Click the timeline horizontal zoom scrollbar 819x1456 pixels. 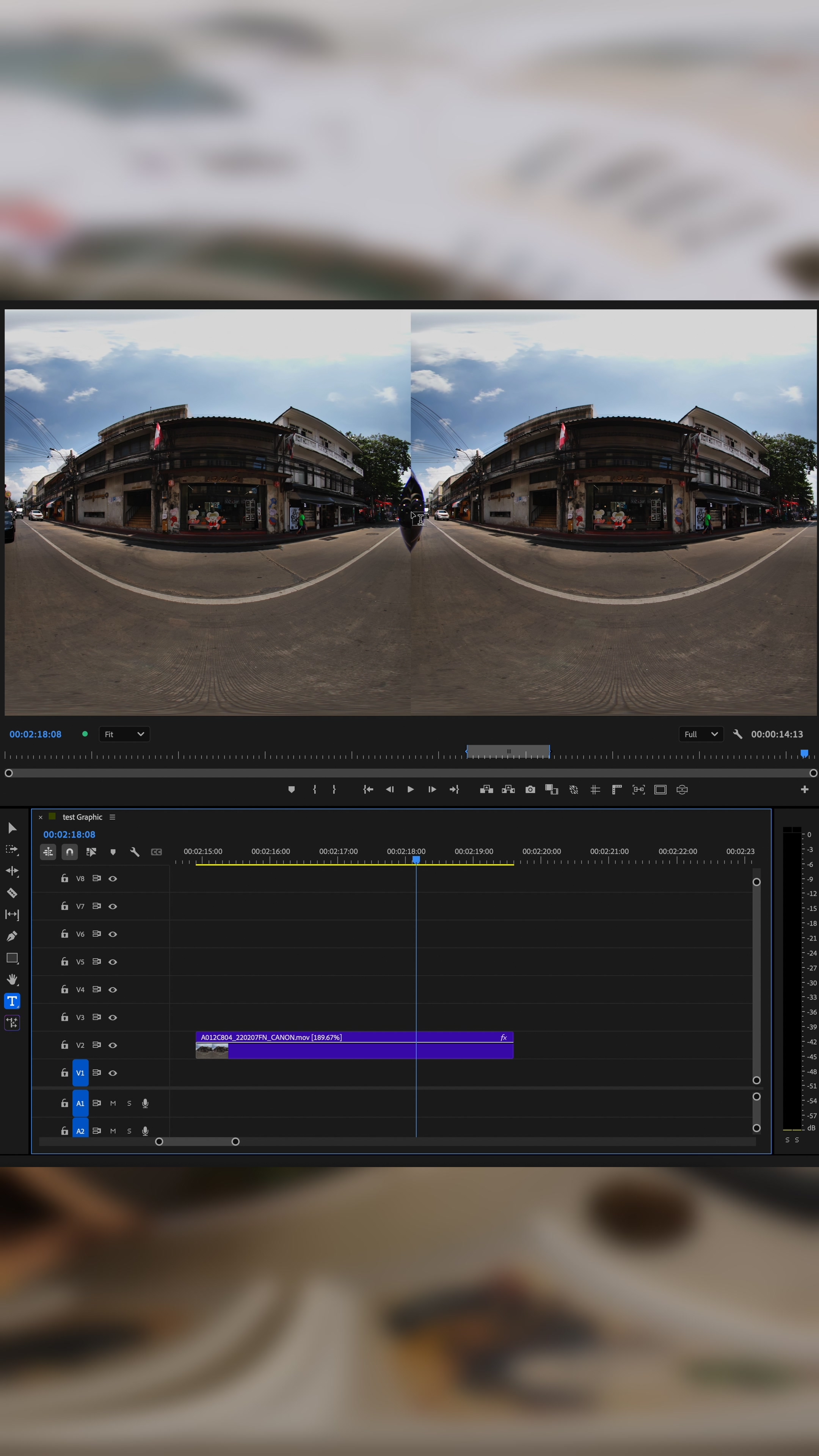(x=197, y=1142)
